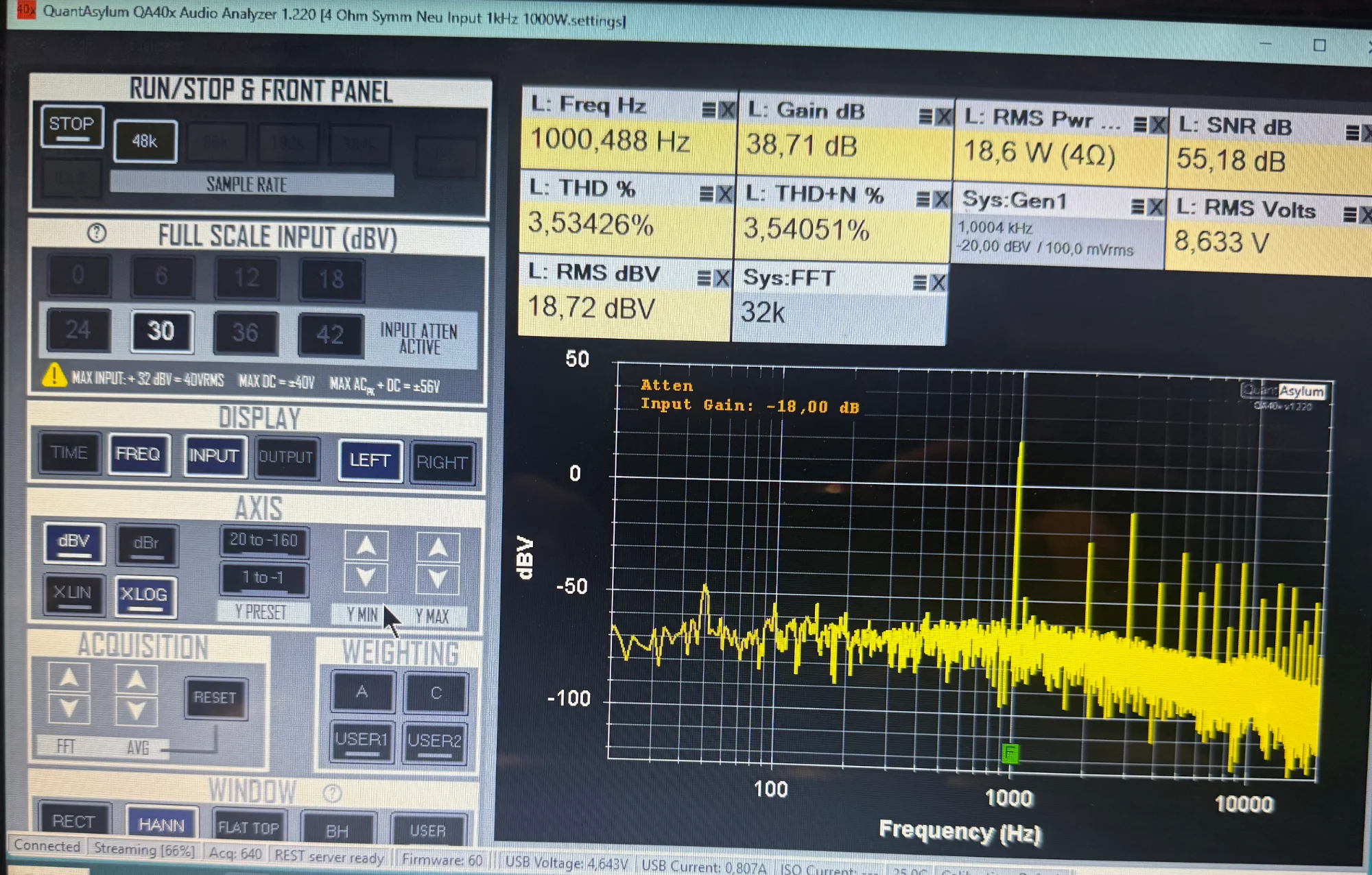Click the QA40x app icon in title bar
Screen dimensions: 1372x875
[26, 10]
